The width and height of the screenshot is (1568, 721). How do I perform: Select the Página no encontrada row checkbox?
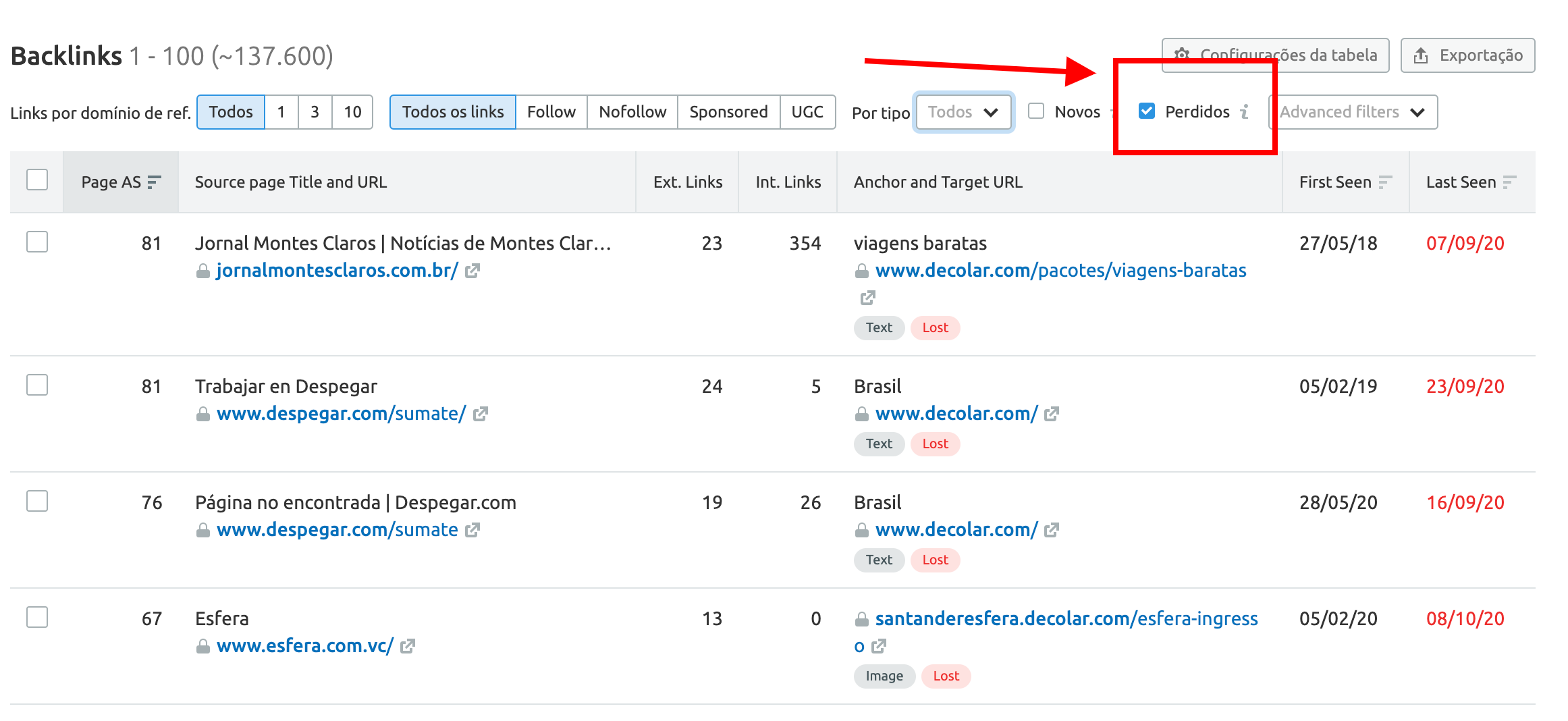(37, 501)
